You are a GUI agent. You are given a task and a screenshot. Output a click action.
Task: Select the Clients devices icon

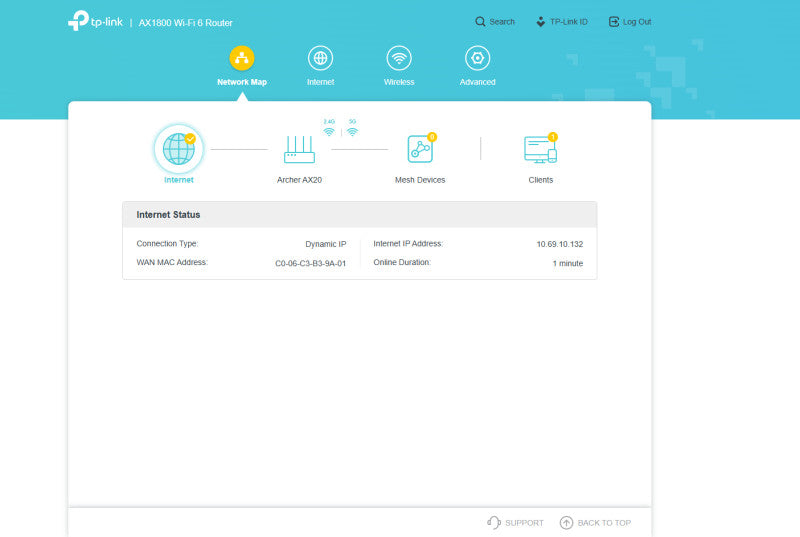[540, 149]
